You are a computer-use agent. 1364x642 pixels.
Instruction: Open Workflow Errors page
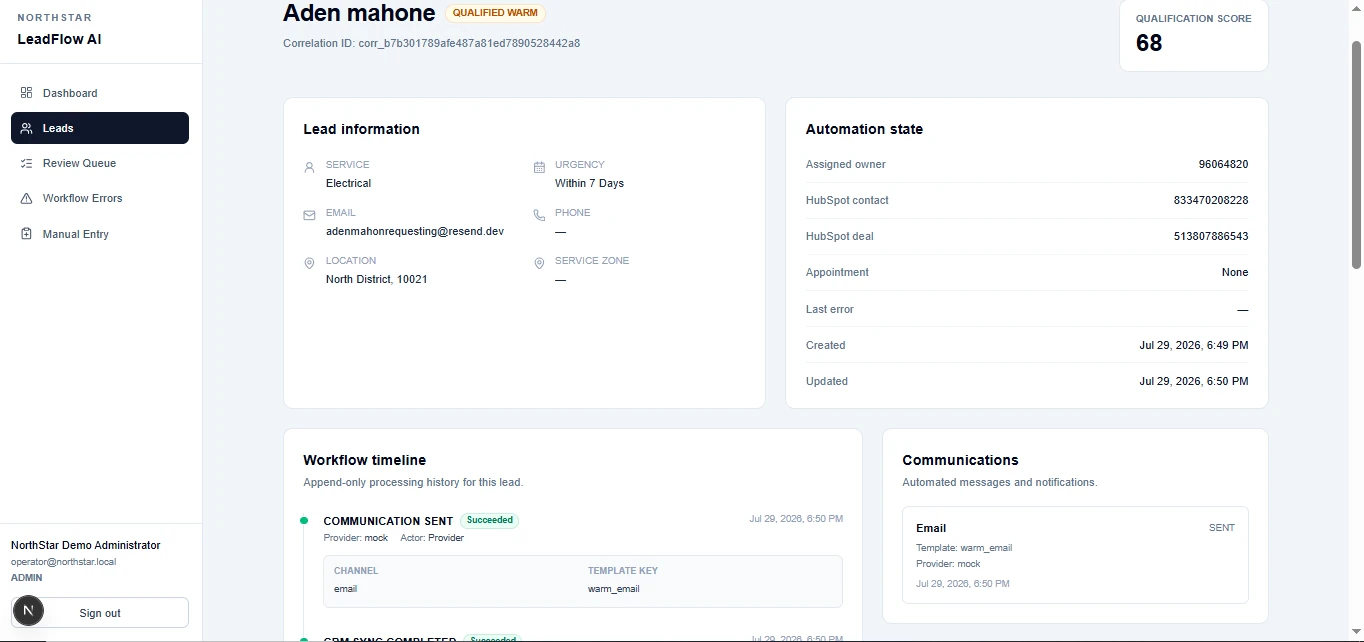coord(100,198)
